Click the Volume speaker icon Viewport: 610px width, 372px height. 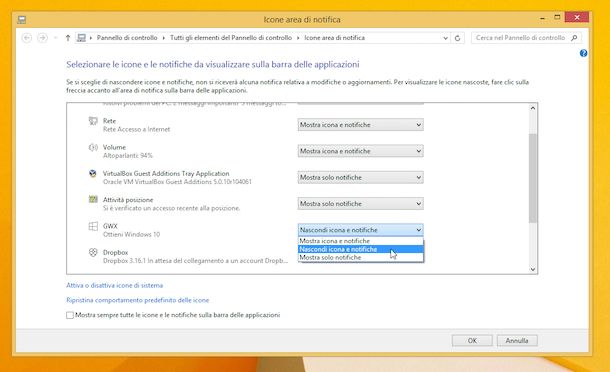[x=93, y=147]
